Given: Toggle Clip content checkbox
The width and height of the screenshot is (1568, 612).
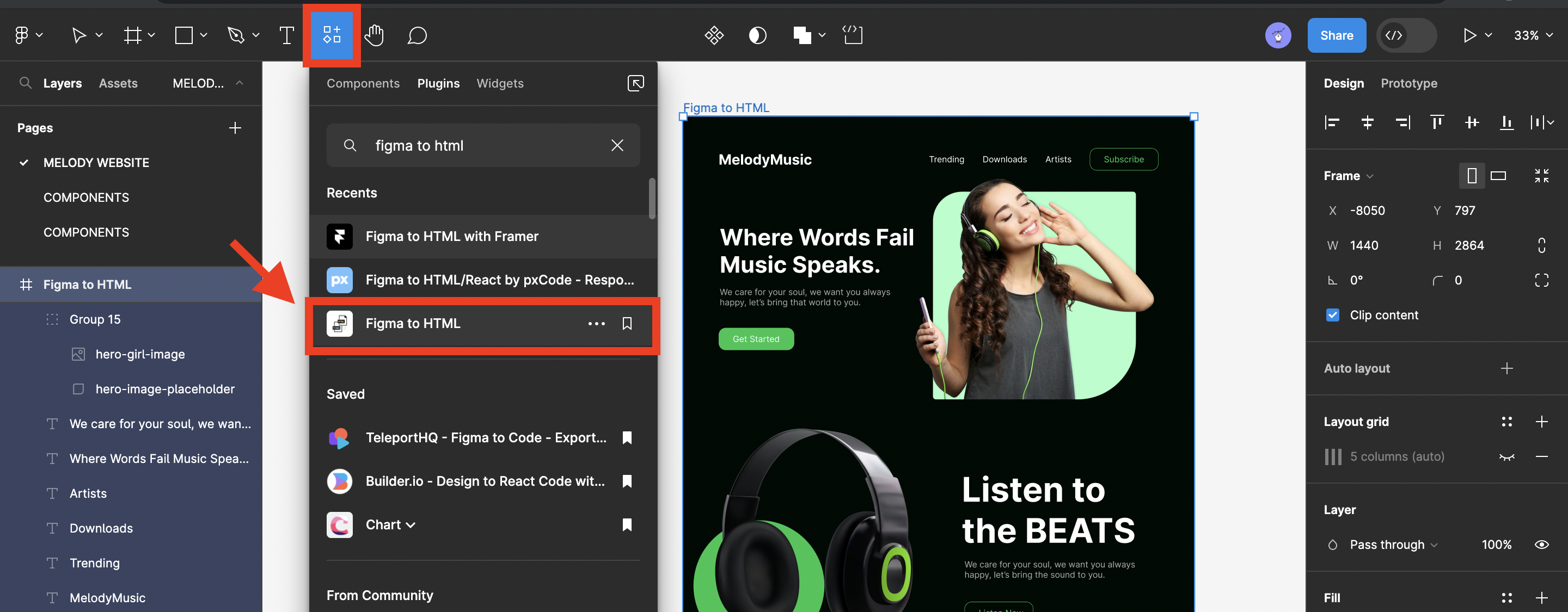Looking at the screenshot, I should click(x=1332, y=315).
